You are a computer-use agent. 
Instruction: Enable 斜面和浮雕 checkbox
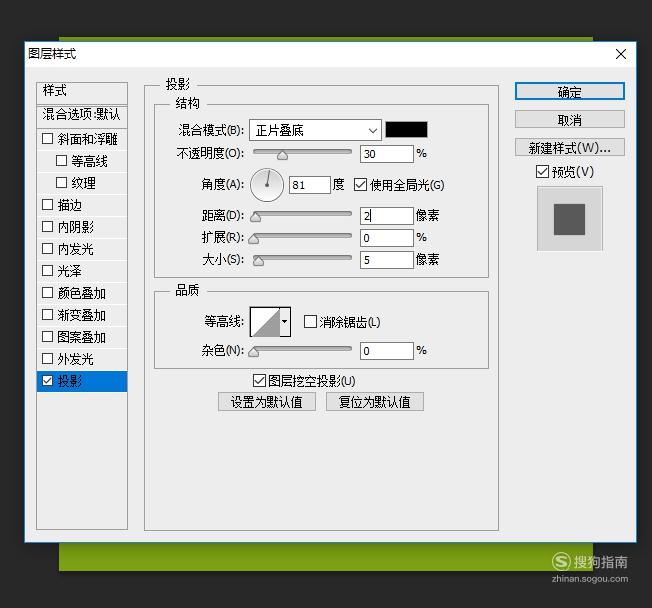coord(47,138)
